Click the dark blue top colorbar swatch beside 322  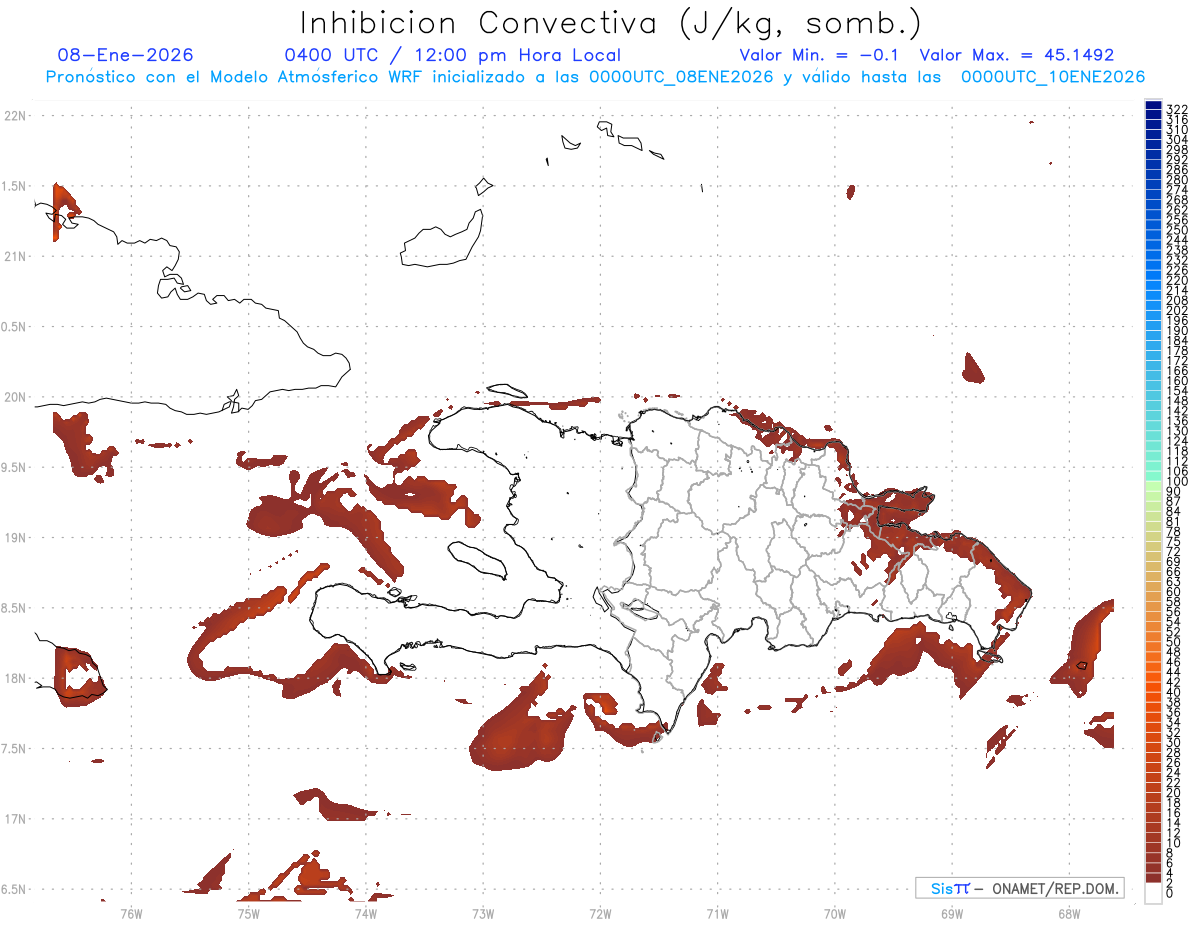tap(1153, 106)
